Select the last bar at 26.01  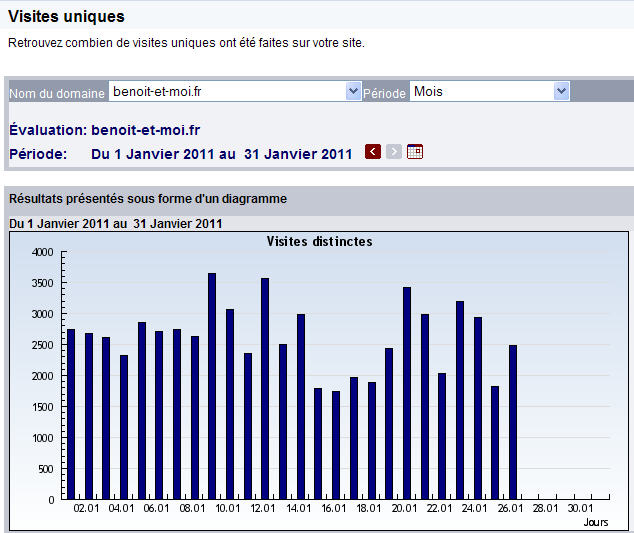(x=513, y=422)
